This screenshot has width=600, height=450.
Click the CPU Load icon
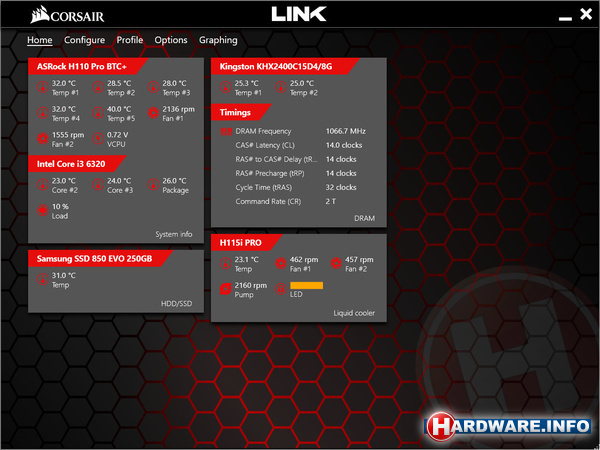42,211
